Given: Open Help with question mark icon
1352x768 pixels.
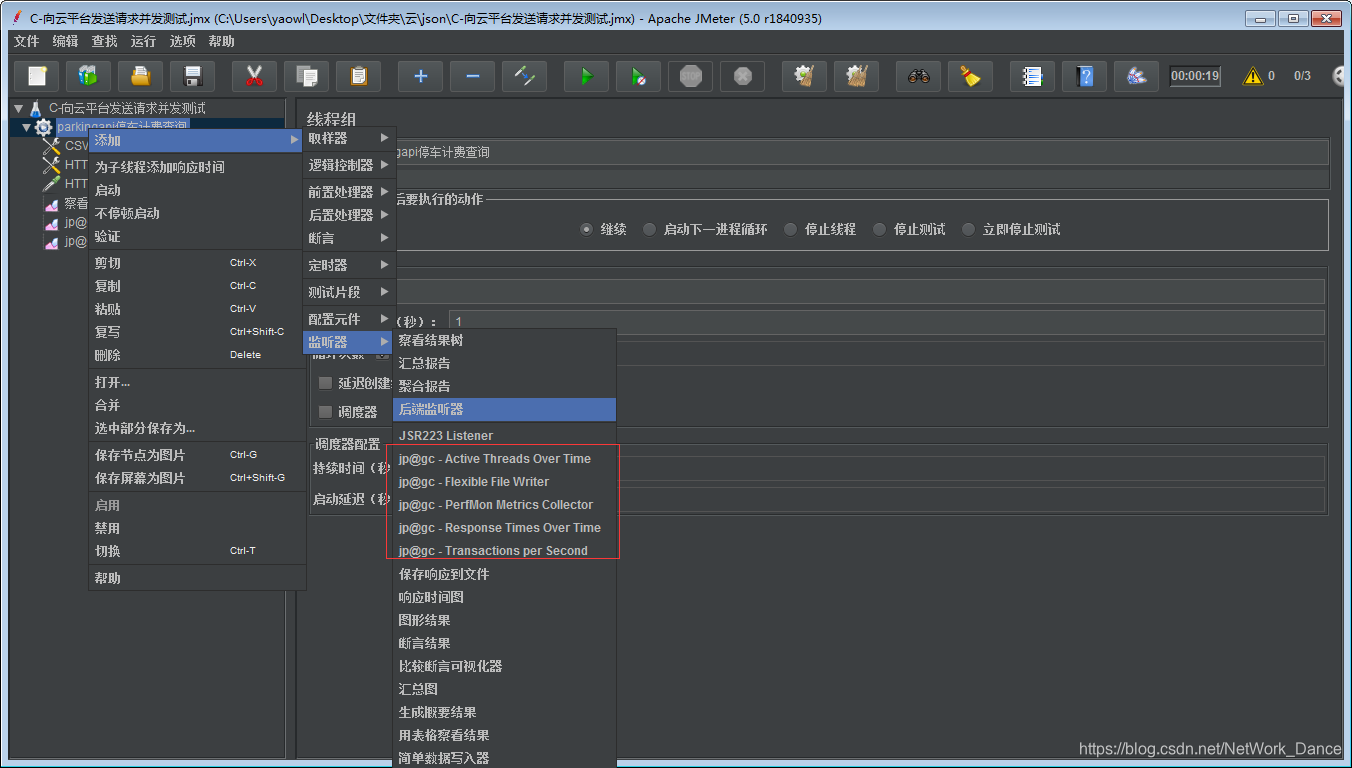Looking at the screenshot, I should pyautogui.click(x=1085, y=76).
